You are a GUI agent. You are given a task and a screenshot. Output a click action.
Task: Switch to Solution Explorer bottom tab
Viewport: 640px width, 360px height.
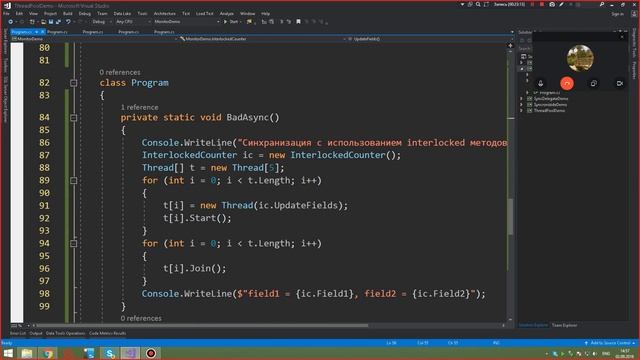(533, 325)
